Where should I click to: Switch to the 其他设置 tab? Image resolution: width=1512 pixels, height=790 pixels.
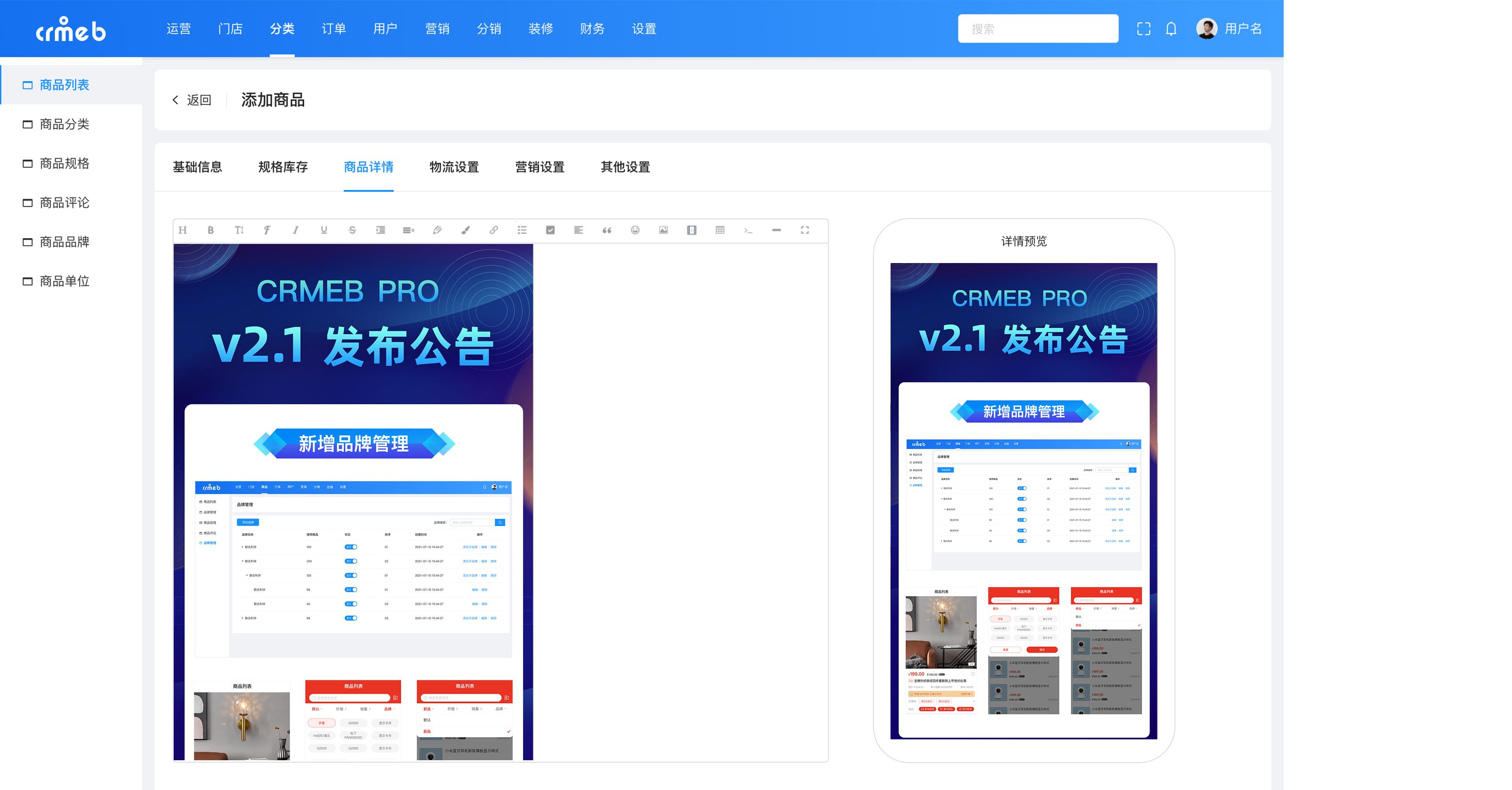tap(626, 167)
